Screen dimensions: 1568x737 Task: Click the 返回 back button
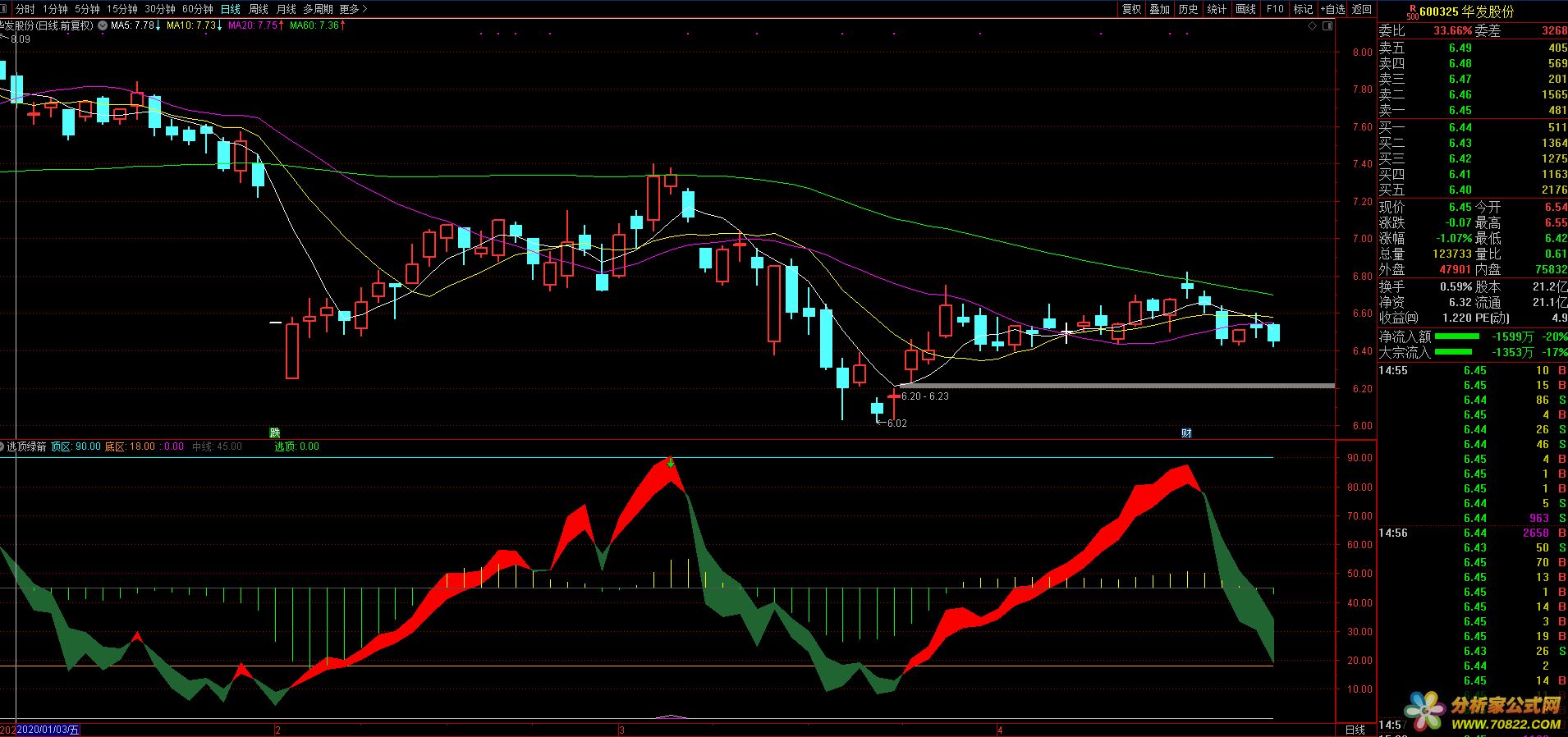pos(1362,9)
